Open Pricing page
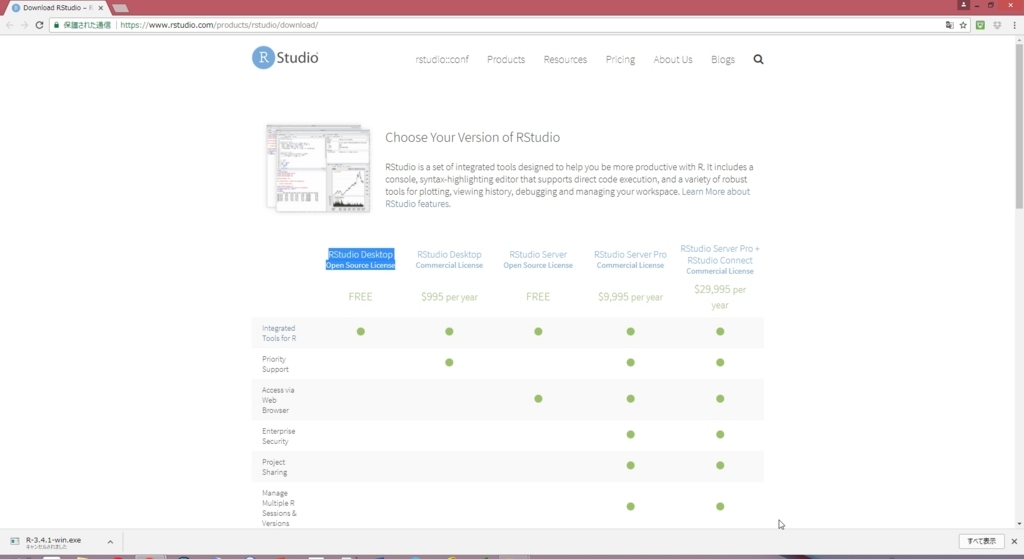 [620, 59]
